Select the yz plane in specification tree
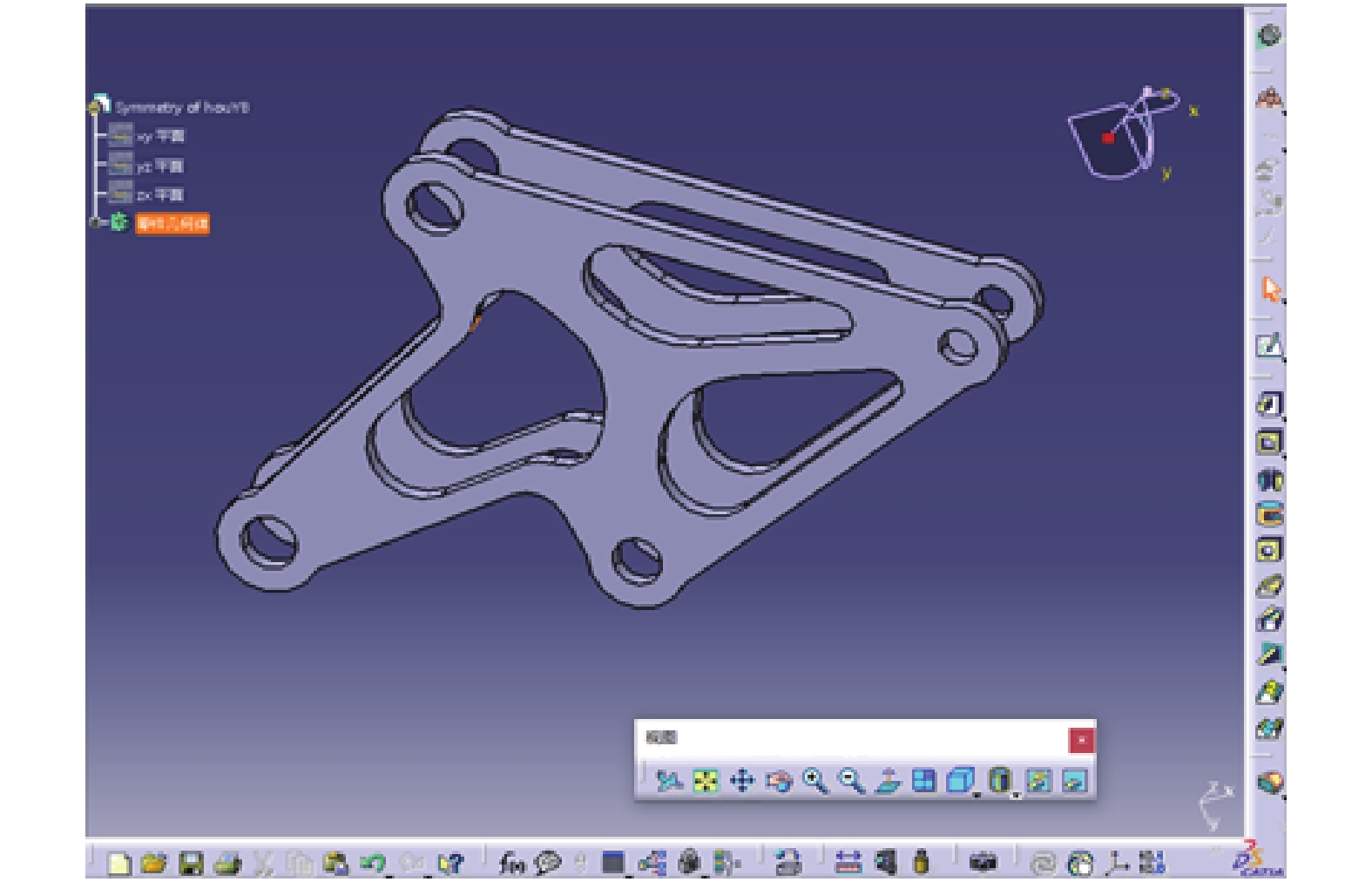This screenshot has width=1372, height=882. pos(160,166)
